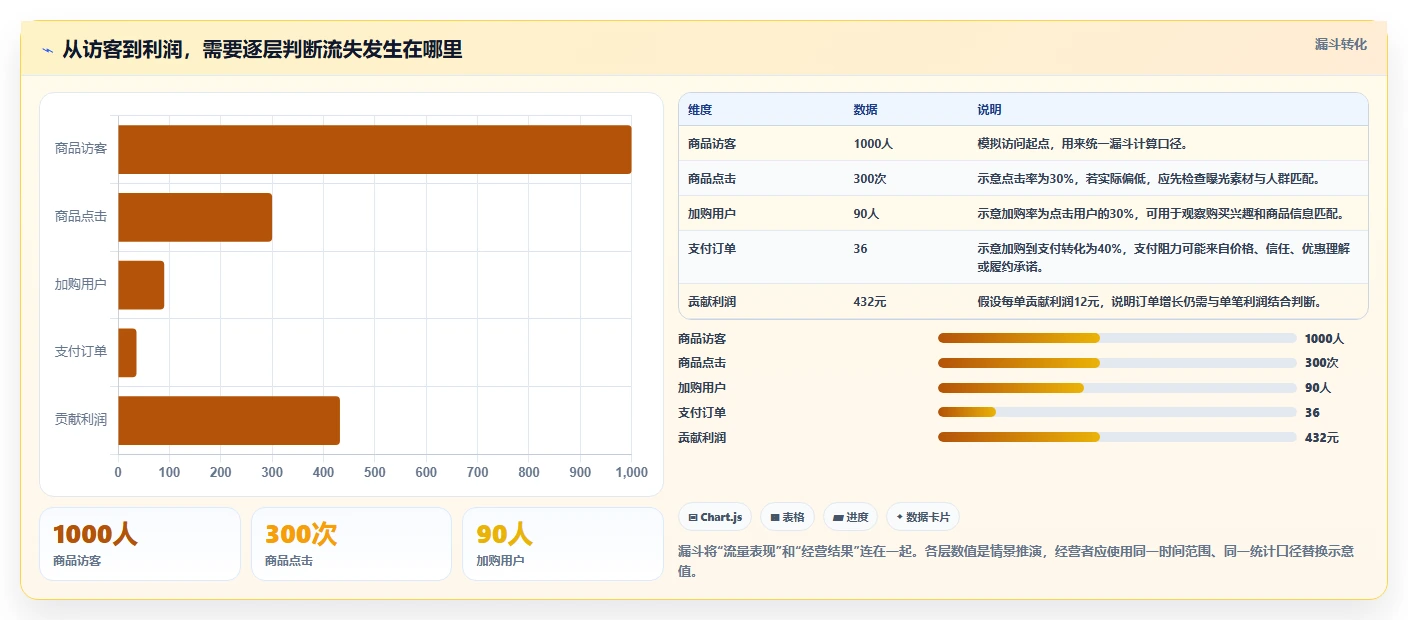Click the 商品点击 bar in the chart

click(x=195, y=217)
